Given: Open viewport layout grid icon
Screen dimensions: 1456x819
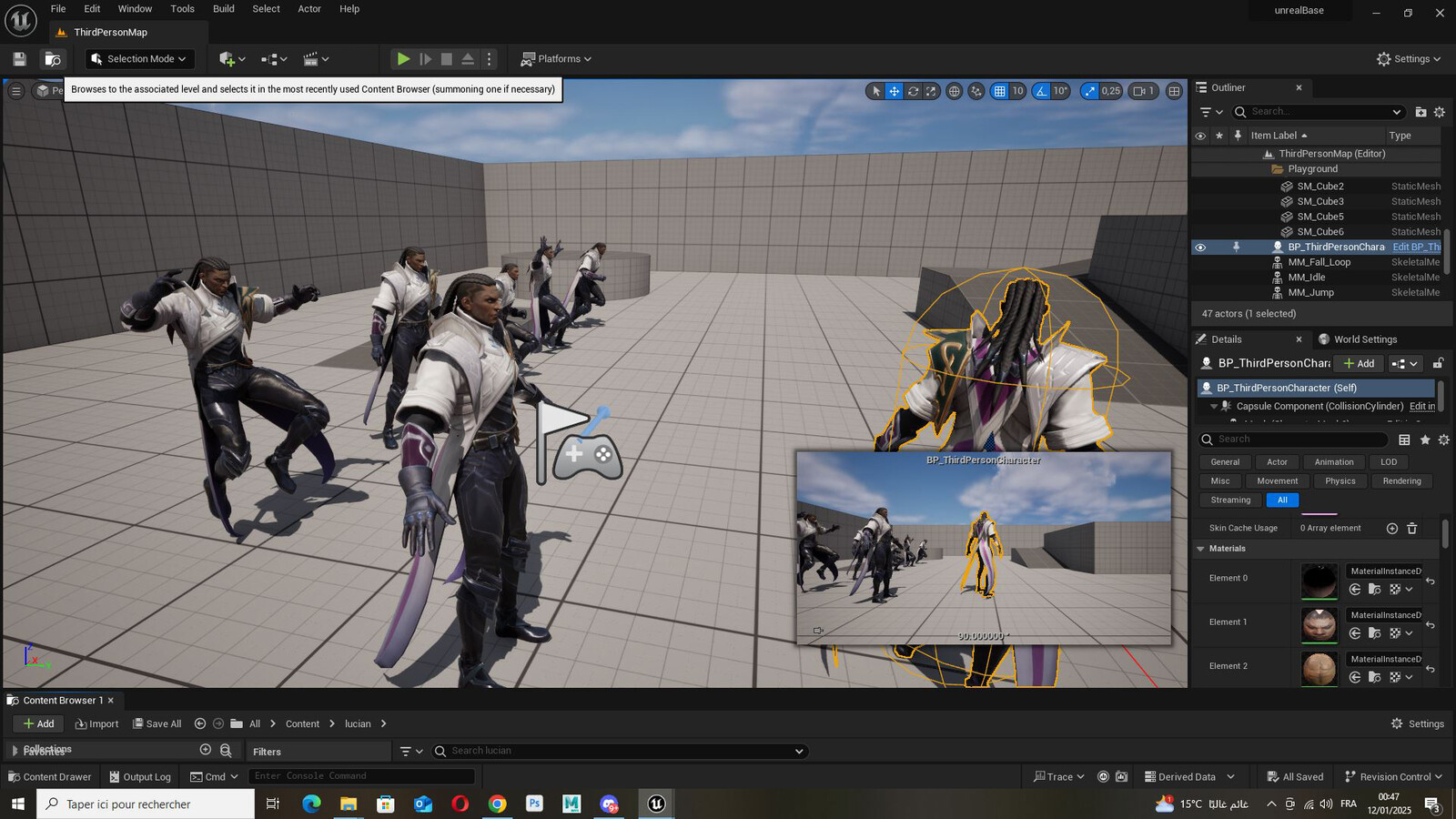Looking at the screenshot, I should point(1174,91).
